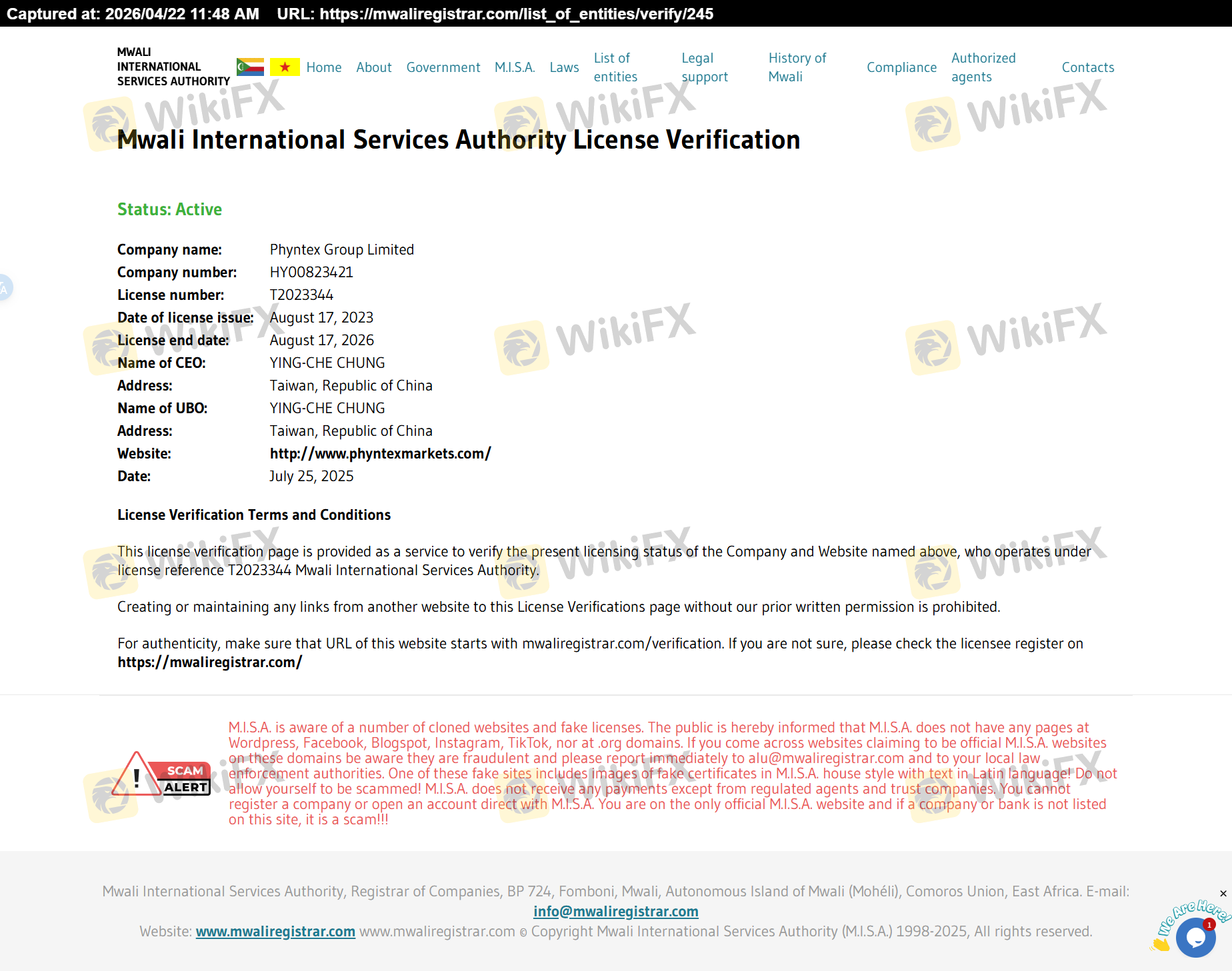Open the M.I.S.A. menu item

(515, 67)
